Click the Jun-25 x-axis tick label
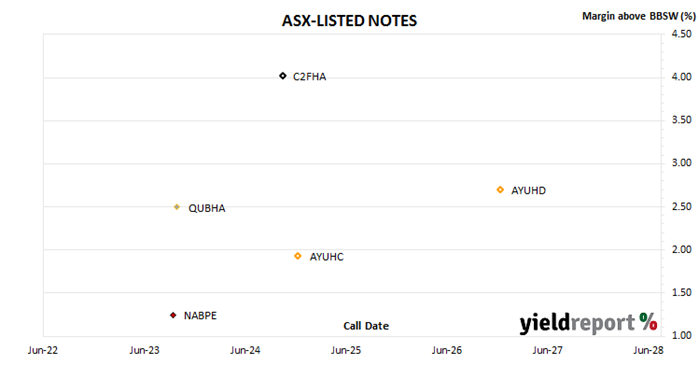The image size is (699, 365). pyautogui.click(x=346, y=350)
